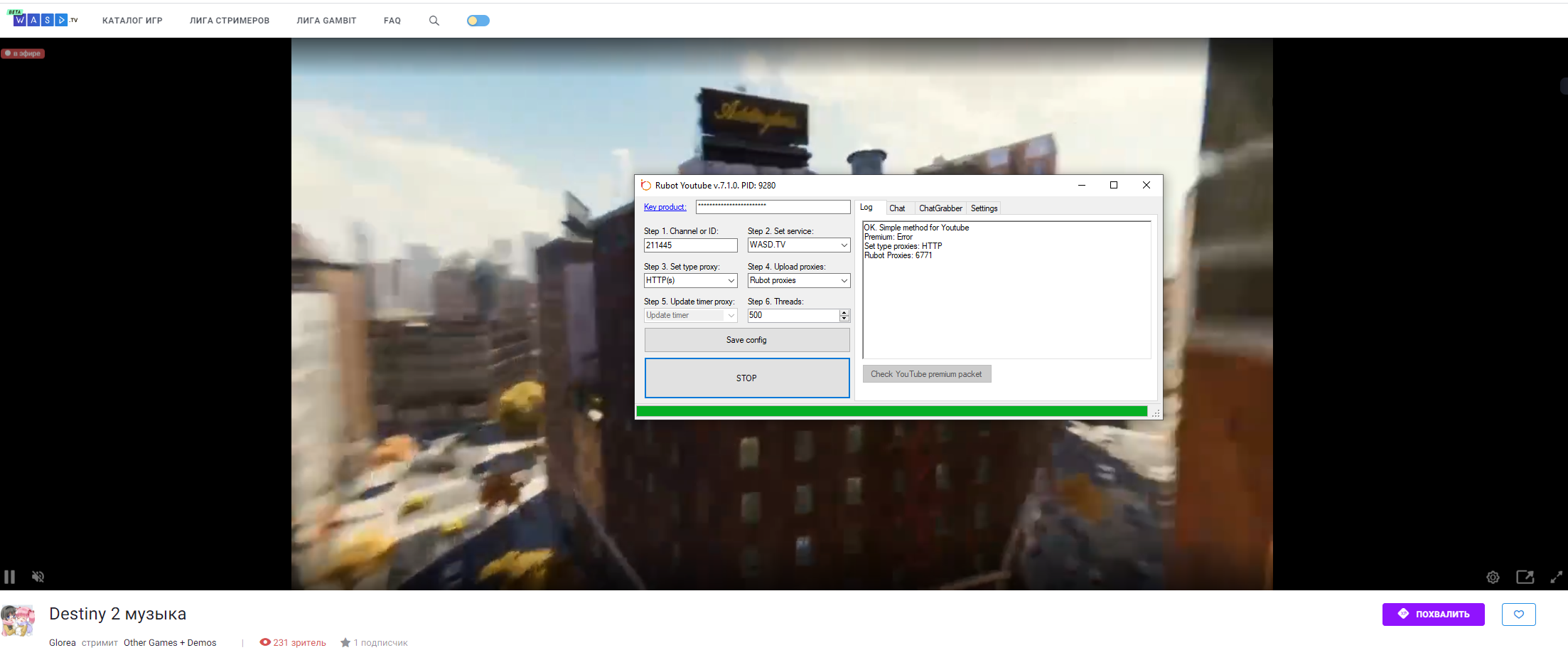The height and width of the screenshot is (665, 1568).
Task: Click the Glorea streamer avatar
Action: click(18, 621)
